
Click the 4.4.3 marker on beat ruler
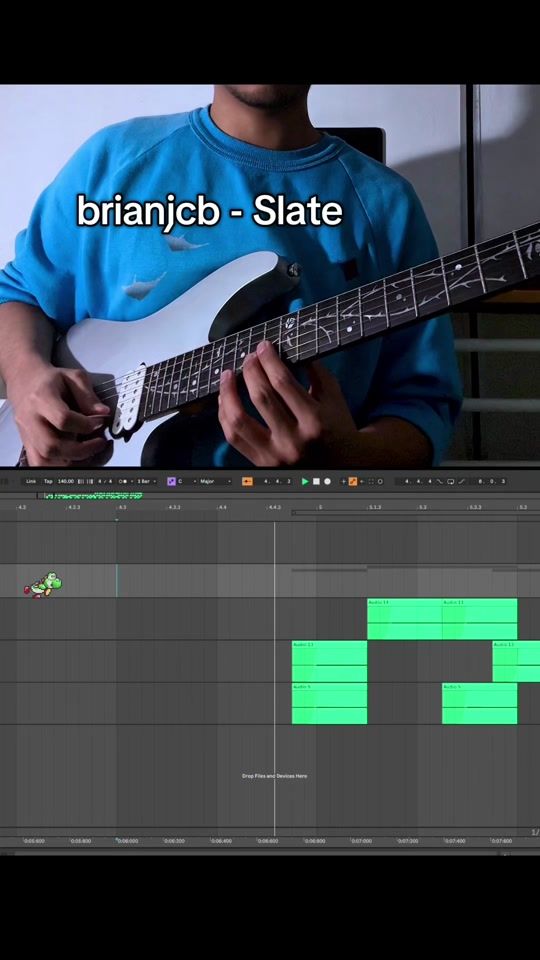pyautogui.click(x=274, y=508)
